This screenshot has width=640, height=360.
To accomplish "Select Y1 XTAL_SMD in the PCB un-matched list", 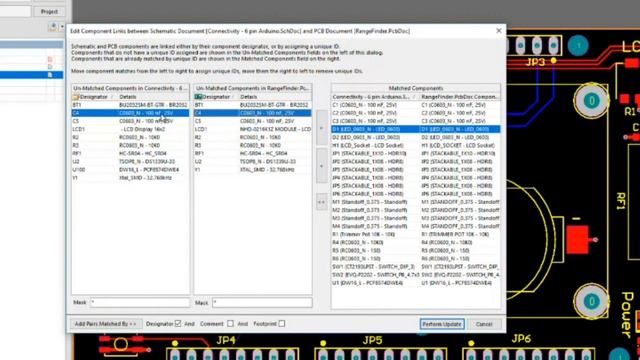I will 253,170.
